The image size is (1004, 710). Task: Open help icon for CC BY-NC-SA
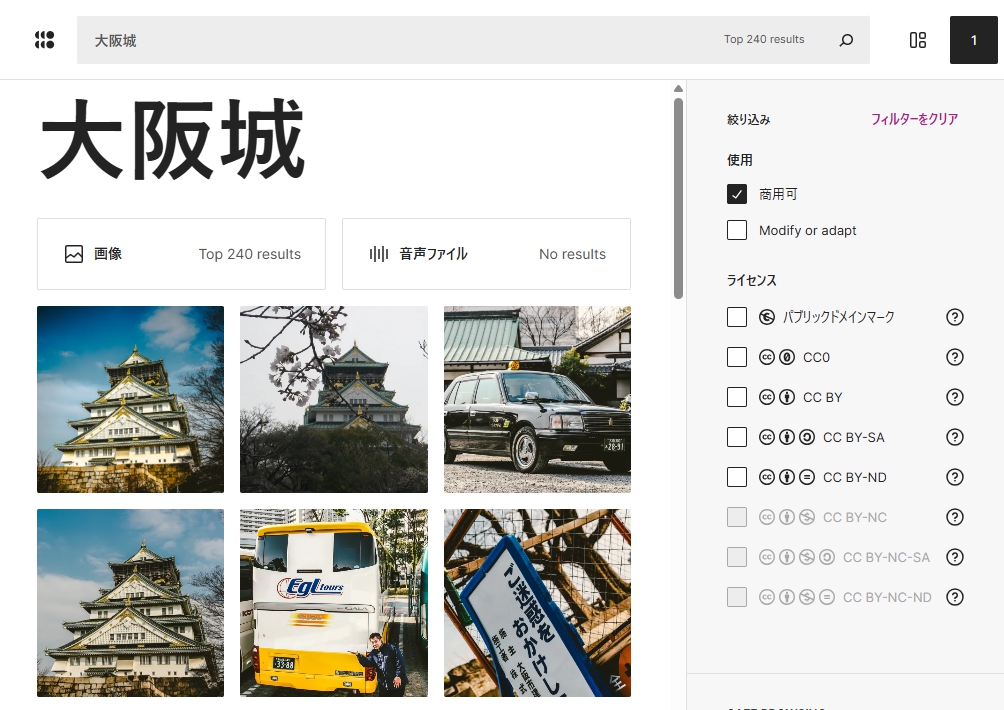pos(955,557)
